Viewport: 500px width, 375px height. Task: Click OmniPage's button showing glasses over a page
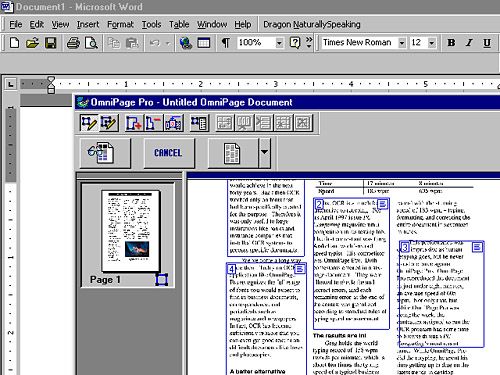105,153
